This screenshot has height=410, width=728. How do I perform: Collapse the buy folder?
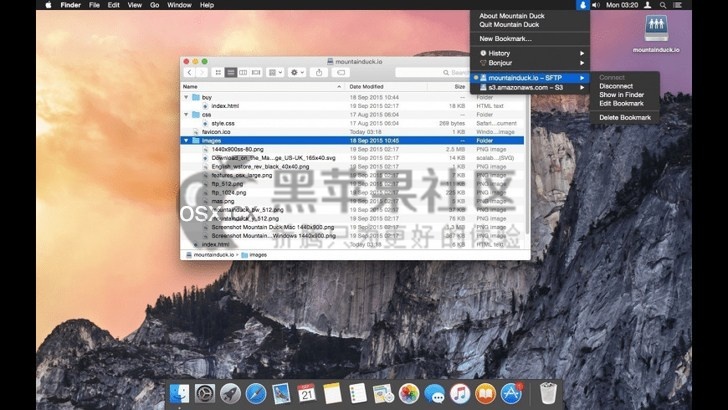click(186, 98)
